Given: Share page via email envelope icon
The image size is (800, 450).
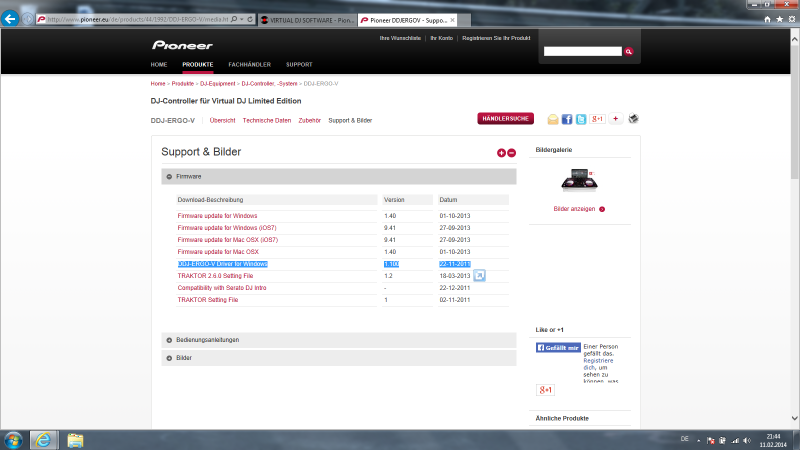Looking at the screenshot, I should [x=553, y=119].
